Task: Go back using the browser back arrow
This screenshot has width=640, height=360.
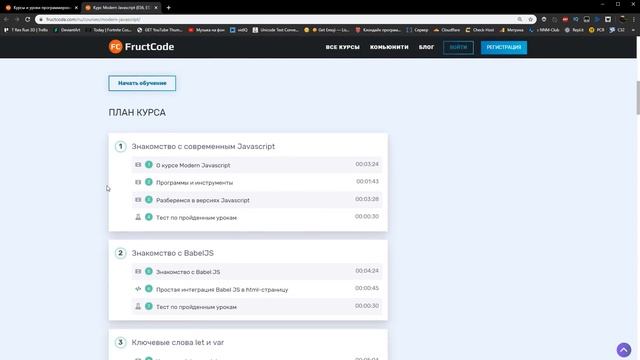Action: coord(6,19)
